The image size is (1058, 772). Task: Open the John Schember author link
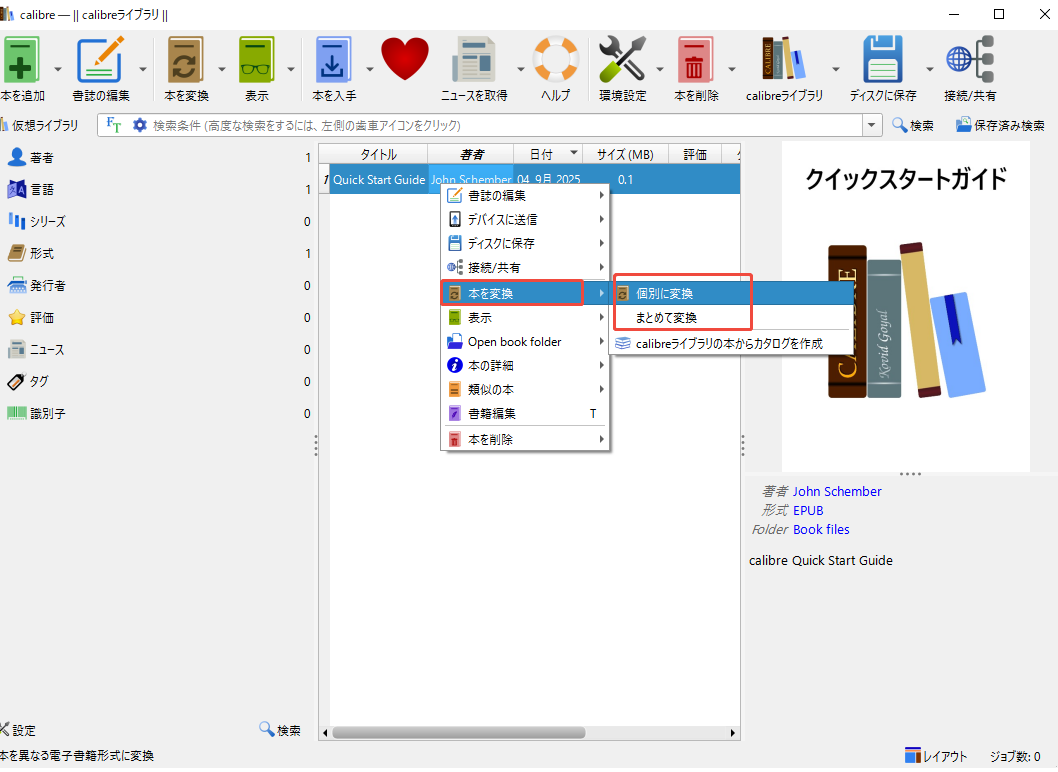click(x=837, y=492)
